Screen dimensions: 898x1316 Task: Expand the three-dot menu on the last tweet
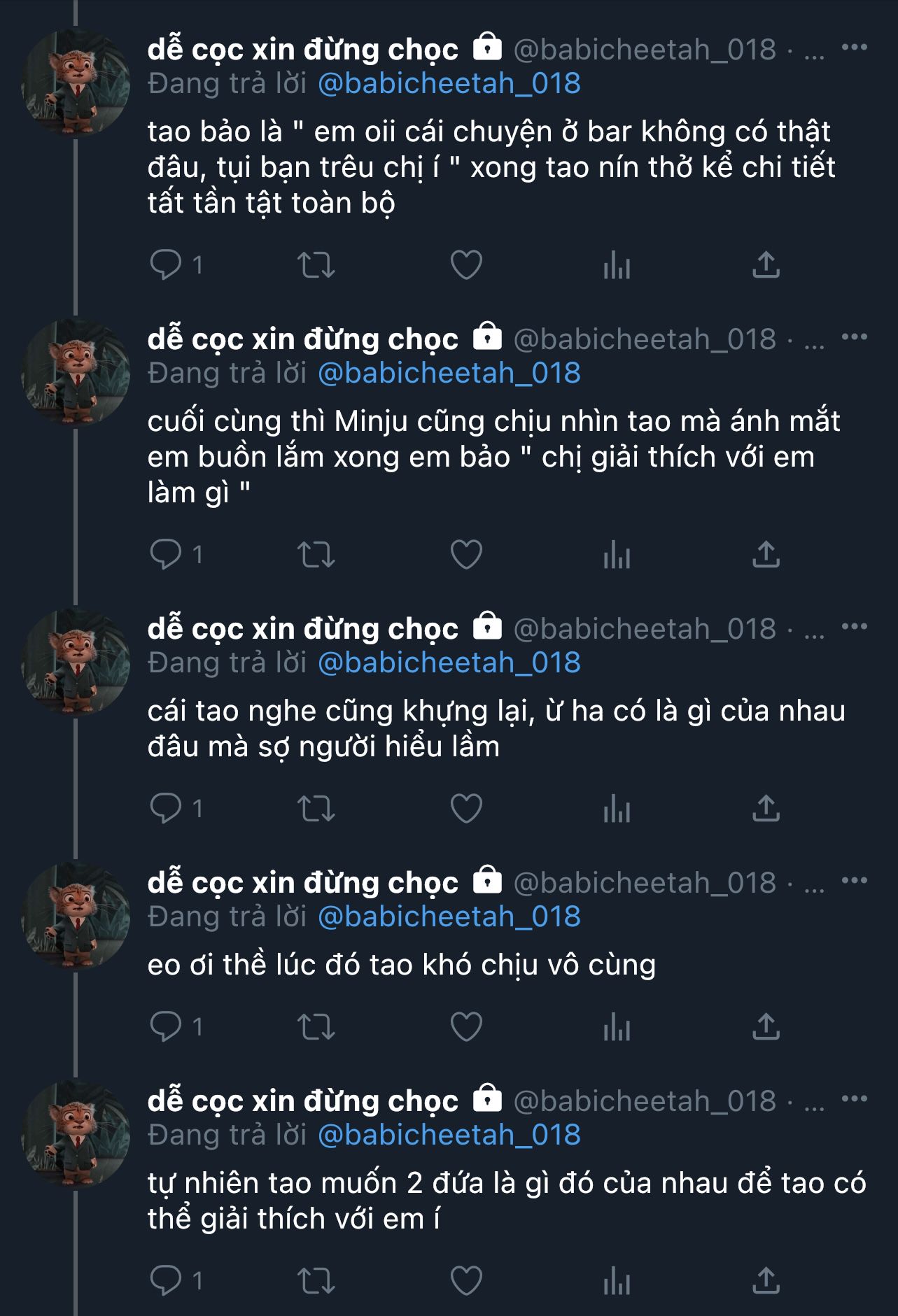(854, 1099)
